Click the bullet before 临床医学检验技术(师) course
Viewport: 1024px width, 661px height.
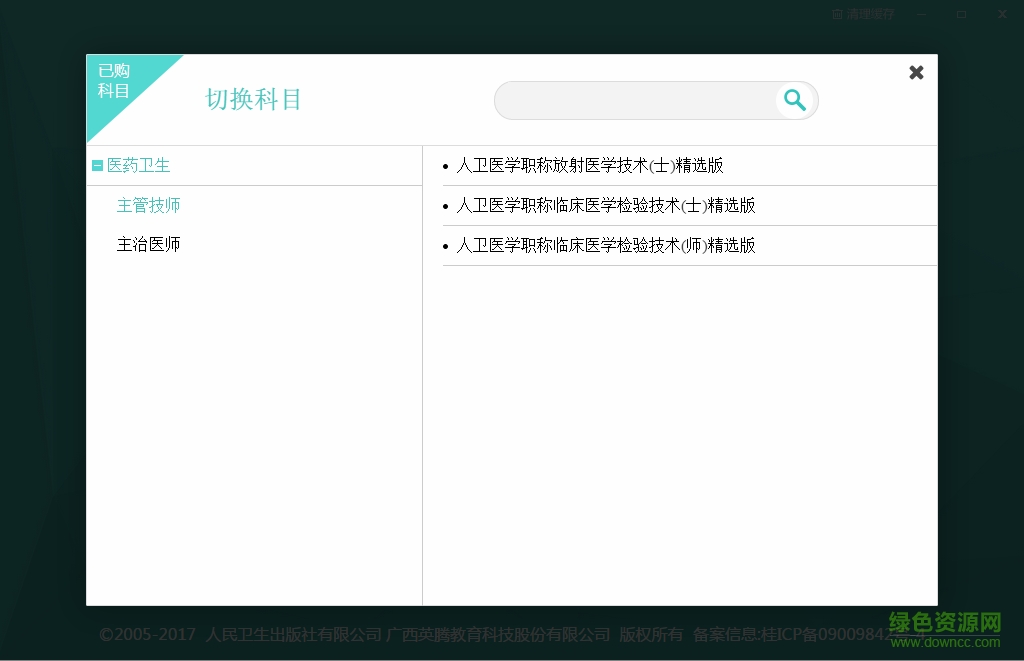[446, 245]
